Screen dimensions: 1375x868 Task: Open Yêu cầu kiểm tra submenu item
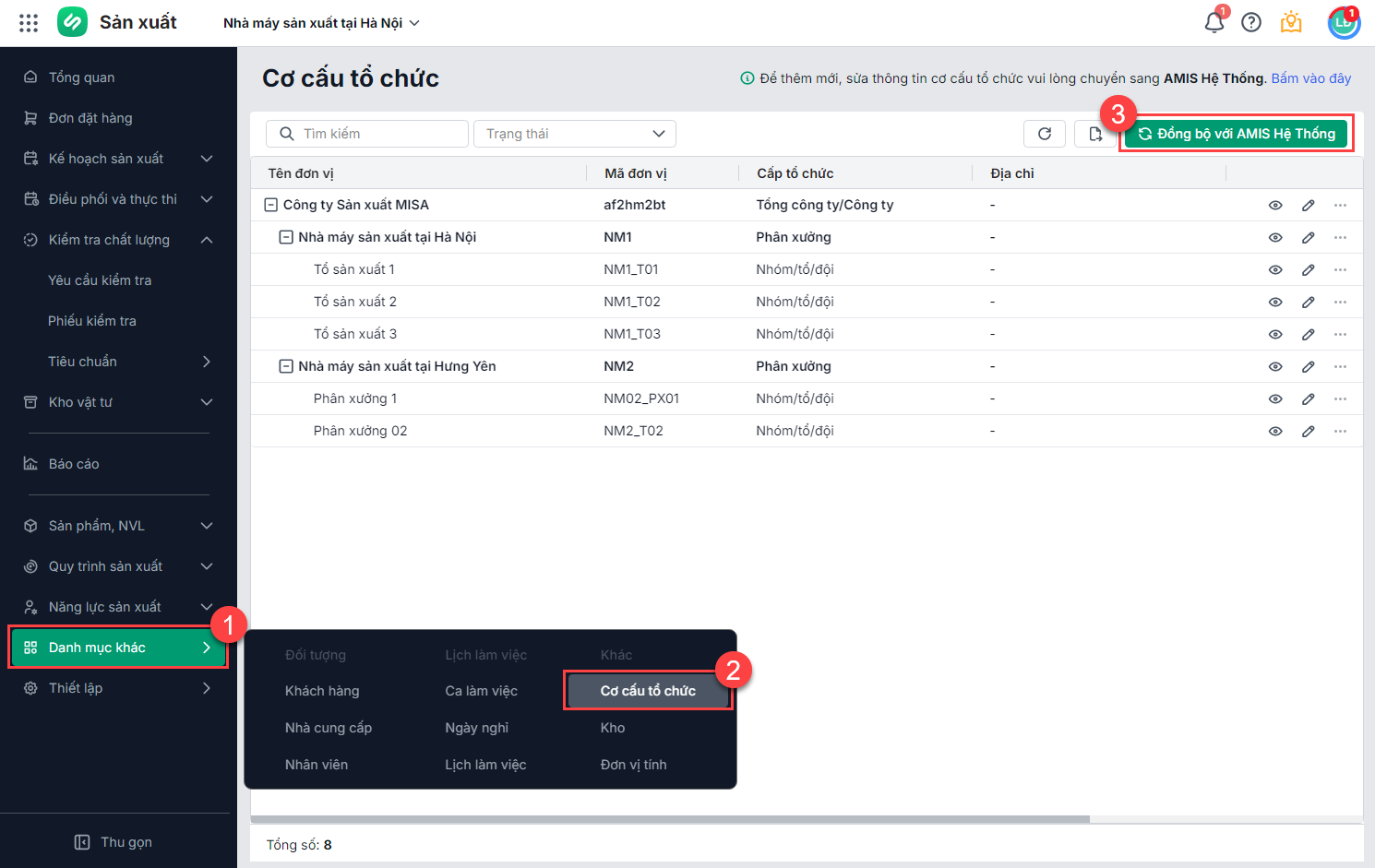100,280
